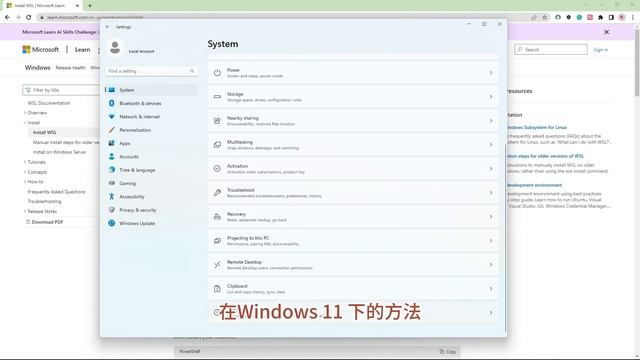Click the Bluetooth & devices sidebar icon
640x360 pixels.
coord(111,103)
